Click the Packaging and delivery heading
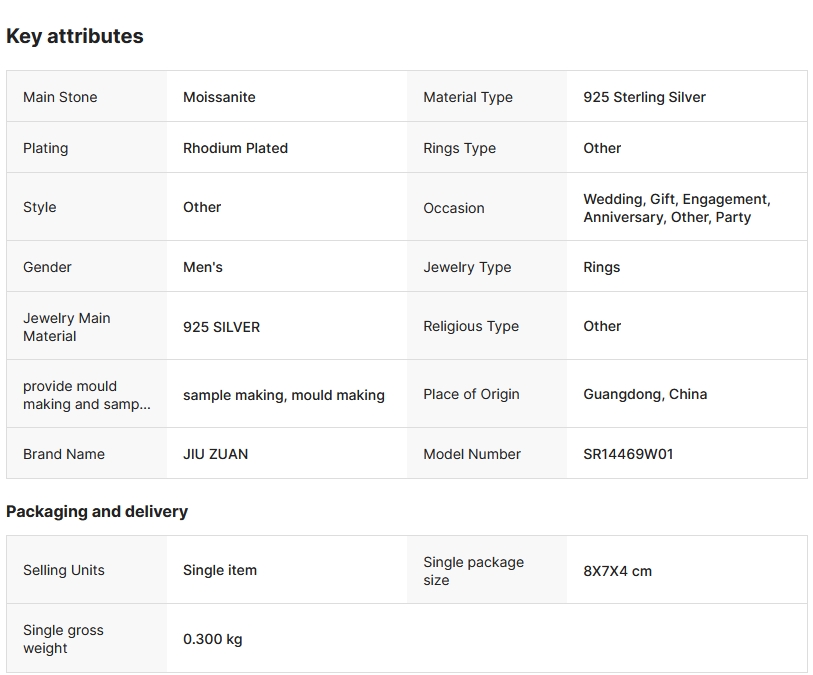813x675 pixels. 97,511
